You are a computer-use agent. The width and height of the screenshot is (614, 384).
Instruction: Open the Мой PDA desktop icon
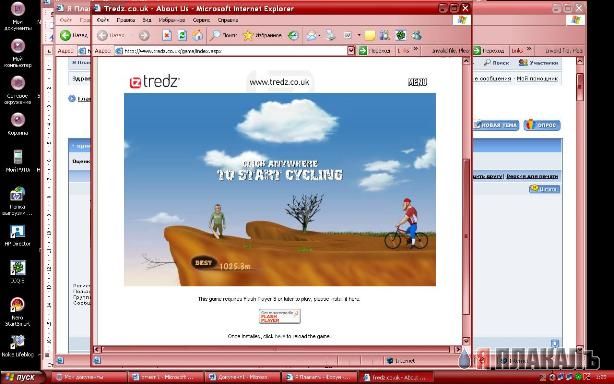pos(18,161)
